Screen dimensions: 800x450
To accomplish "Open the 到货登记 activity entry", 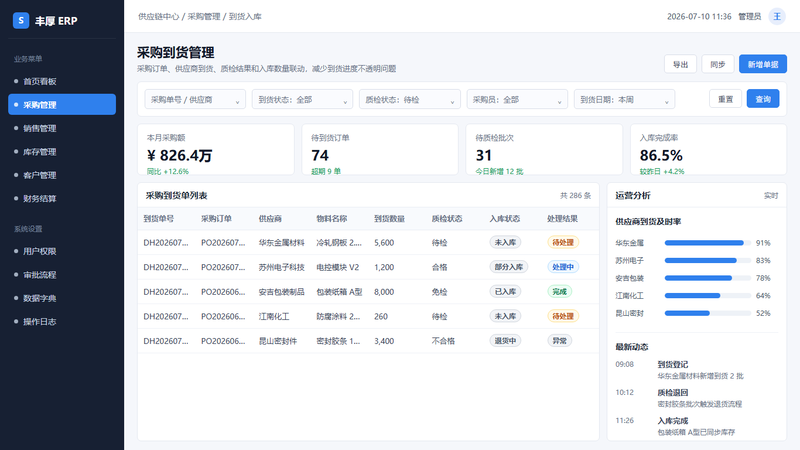I will tap(697, 370).
